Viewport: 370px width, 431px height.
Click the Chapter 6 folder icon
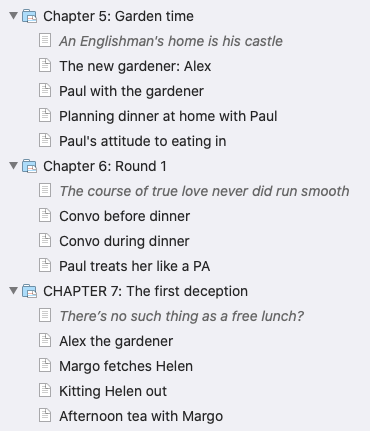(29, 166)
